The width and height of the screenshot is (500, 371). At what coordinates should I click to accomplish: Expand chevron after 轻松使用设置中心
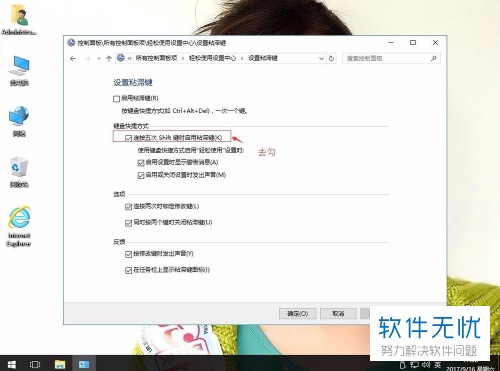coord(242,58)
